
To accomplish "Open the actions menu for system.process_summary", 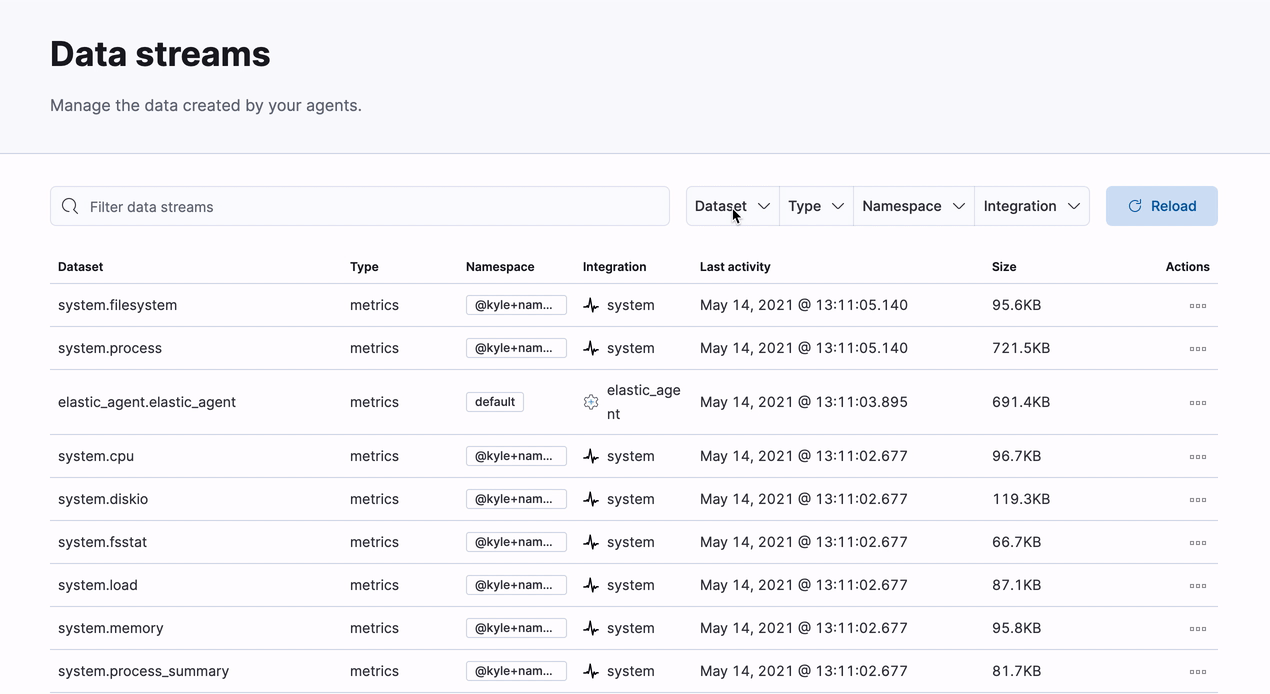I will point(1197,671).
